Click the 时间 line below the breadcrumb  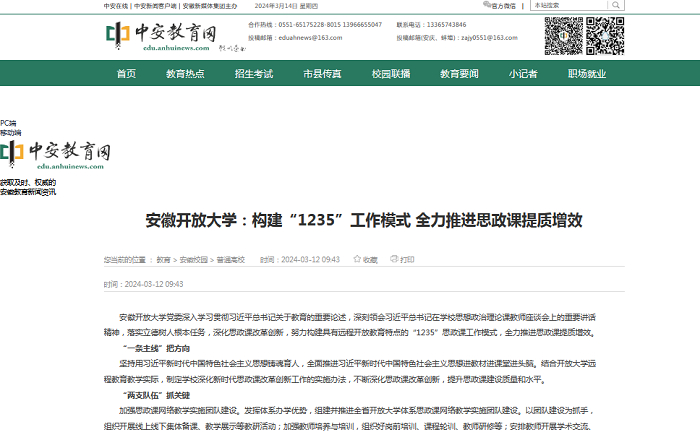pyautogui.click(x=143, y=284)
